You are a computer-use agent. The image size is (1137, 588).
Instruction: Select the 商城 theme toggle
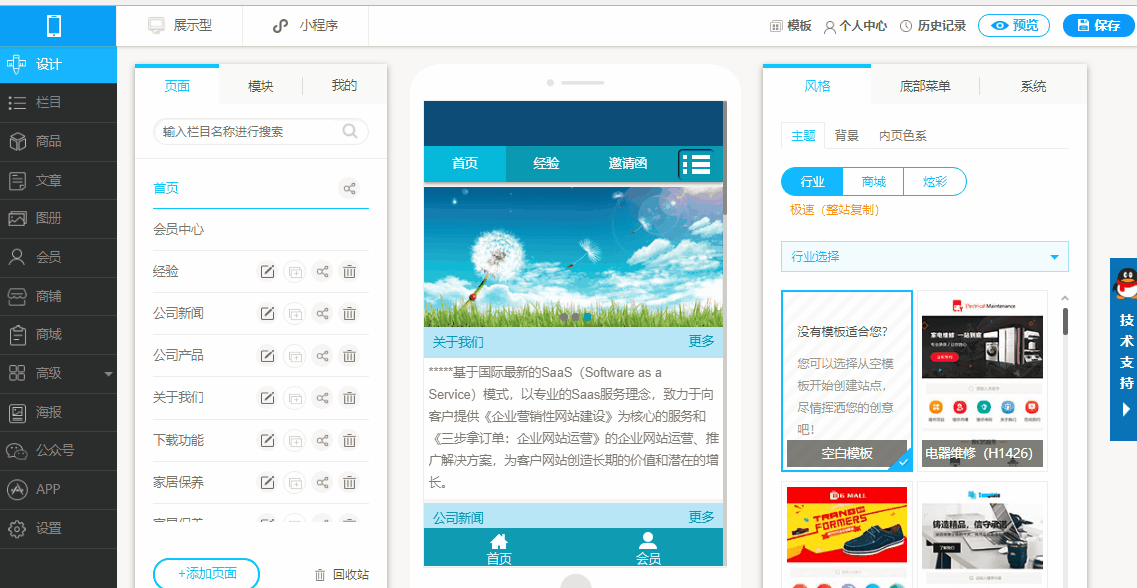[x=874, y=182]
